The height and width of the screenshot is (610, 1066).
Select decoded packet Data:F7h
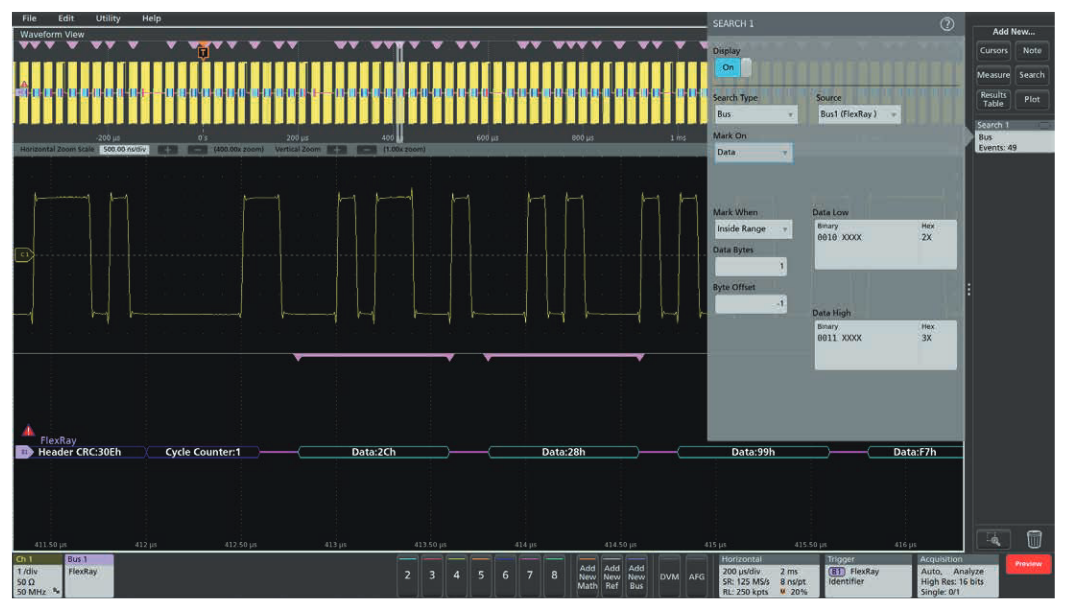[x=915, y=452]
